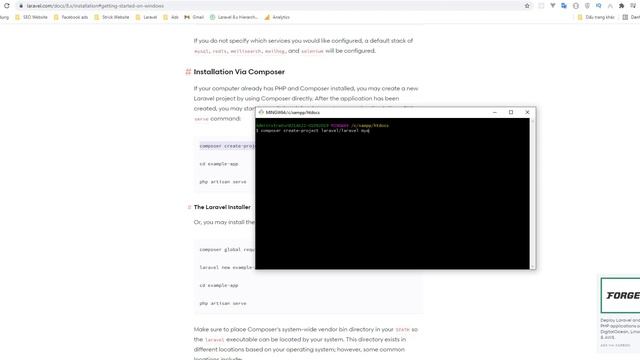The height and width of the screenshot is (360, 640).
Task: Open the Forge advertisement banner
Action: (620, 296)
